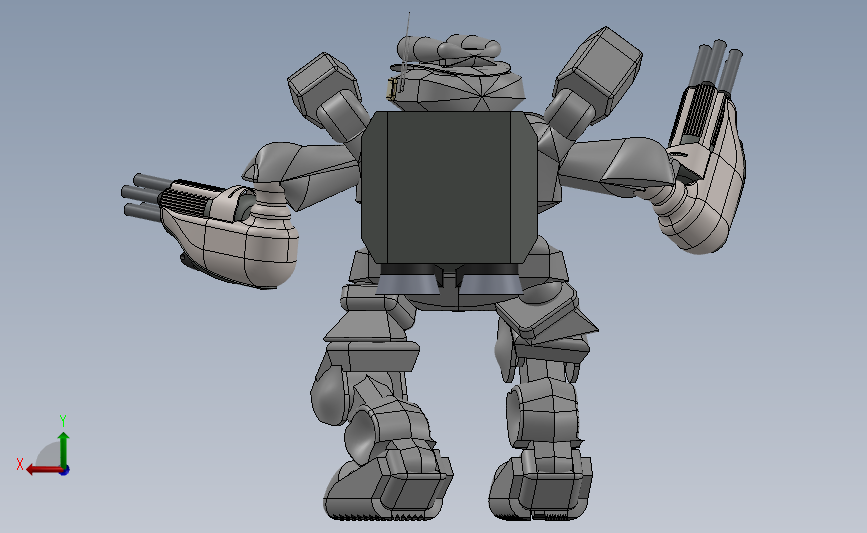The height and width of the screenshot is (533, 867).
Task: Click the green Y axis arrow of the triad
Action: pyautogui.click(x=64, y=450)
